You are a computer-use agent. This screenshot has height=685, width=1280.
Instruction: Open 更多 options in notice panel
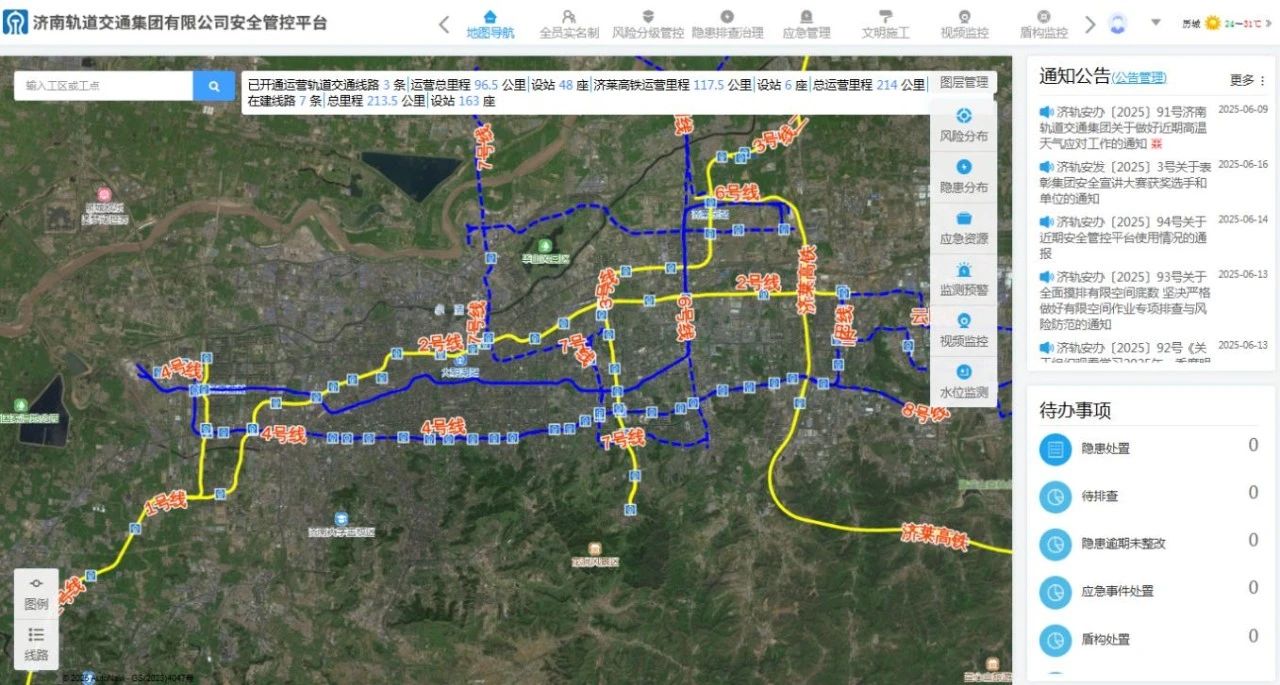[x=1247, y=80]
